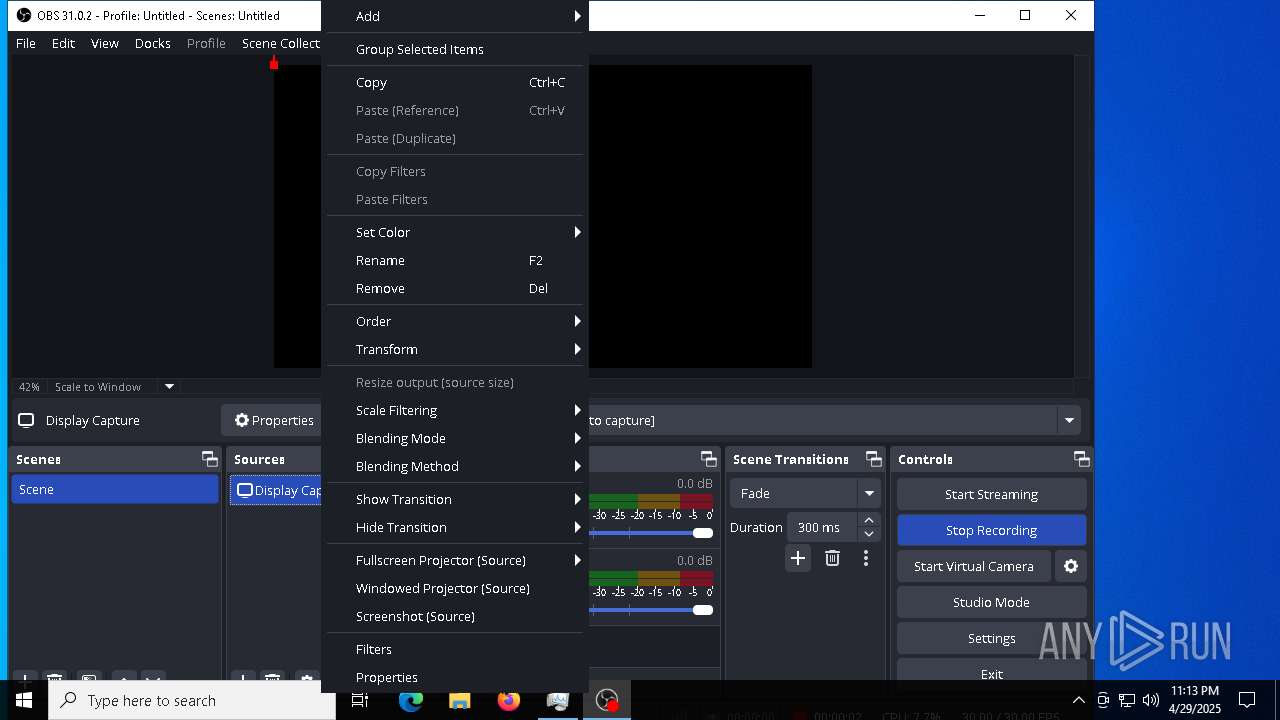Open the Docks menu

[x=153, y=43]
